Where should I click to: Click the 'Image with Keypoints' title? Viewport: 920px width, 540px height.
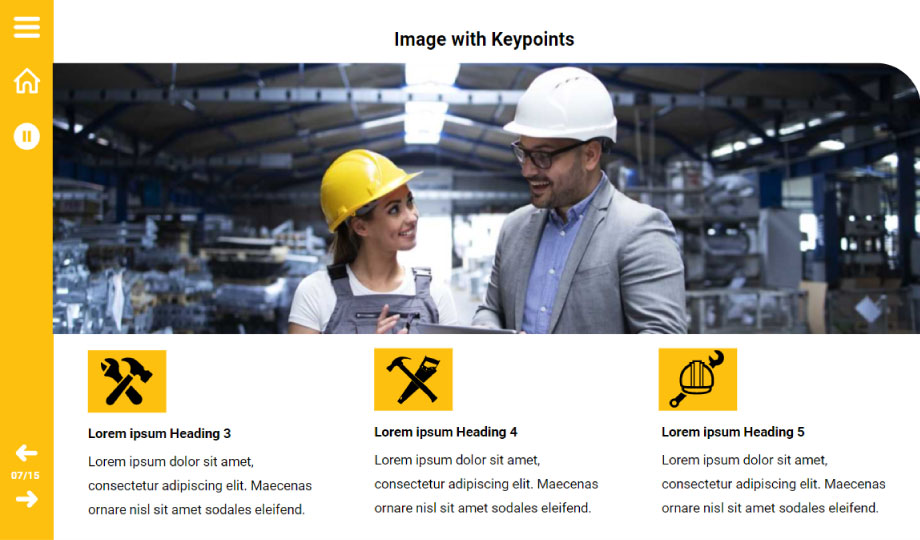pos(484,39)
